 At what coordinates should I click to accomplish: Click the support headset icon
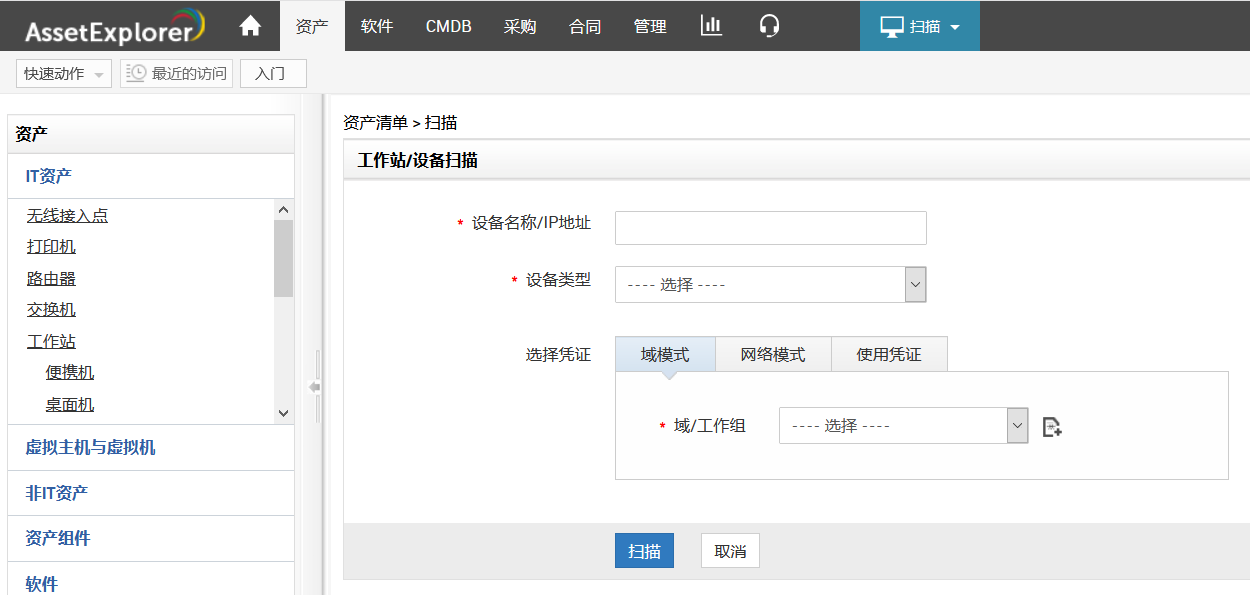pos(769,26)
